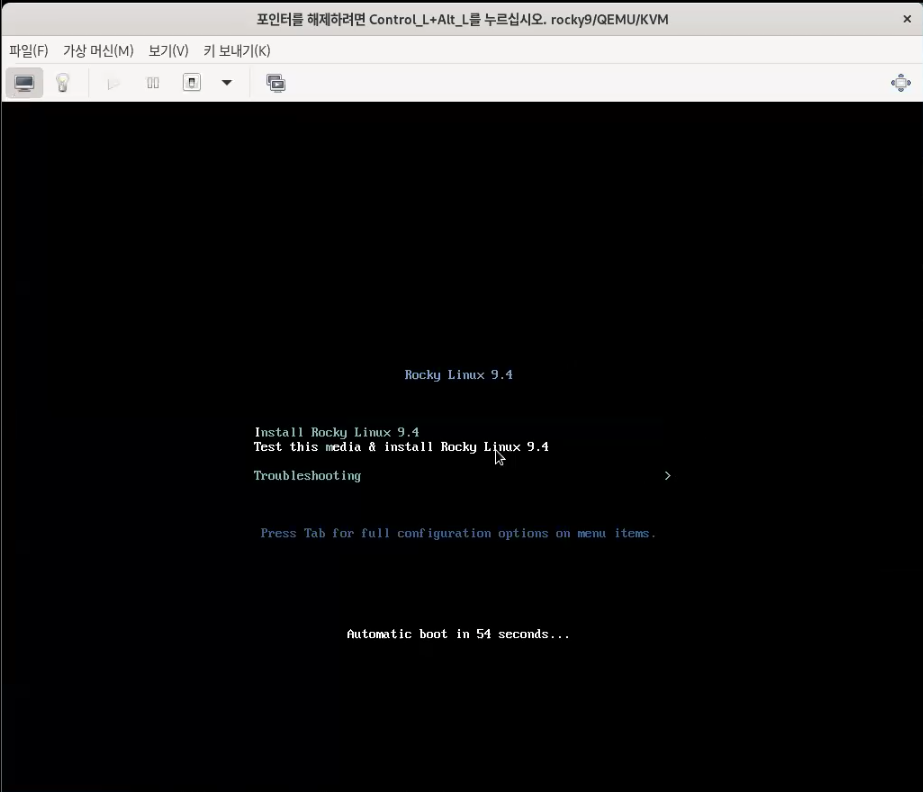This screenshot has width=923, height=792.
Task: Close the rocky9 QEMU/KVM window
Action: click(x=907, y=19)
